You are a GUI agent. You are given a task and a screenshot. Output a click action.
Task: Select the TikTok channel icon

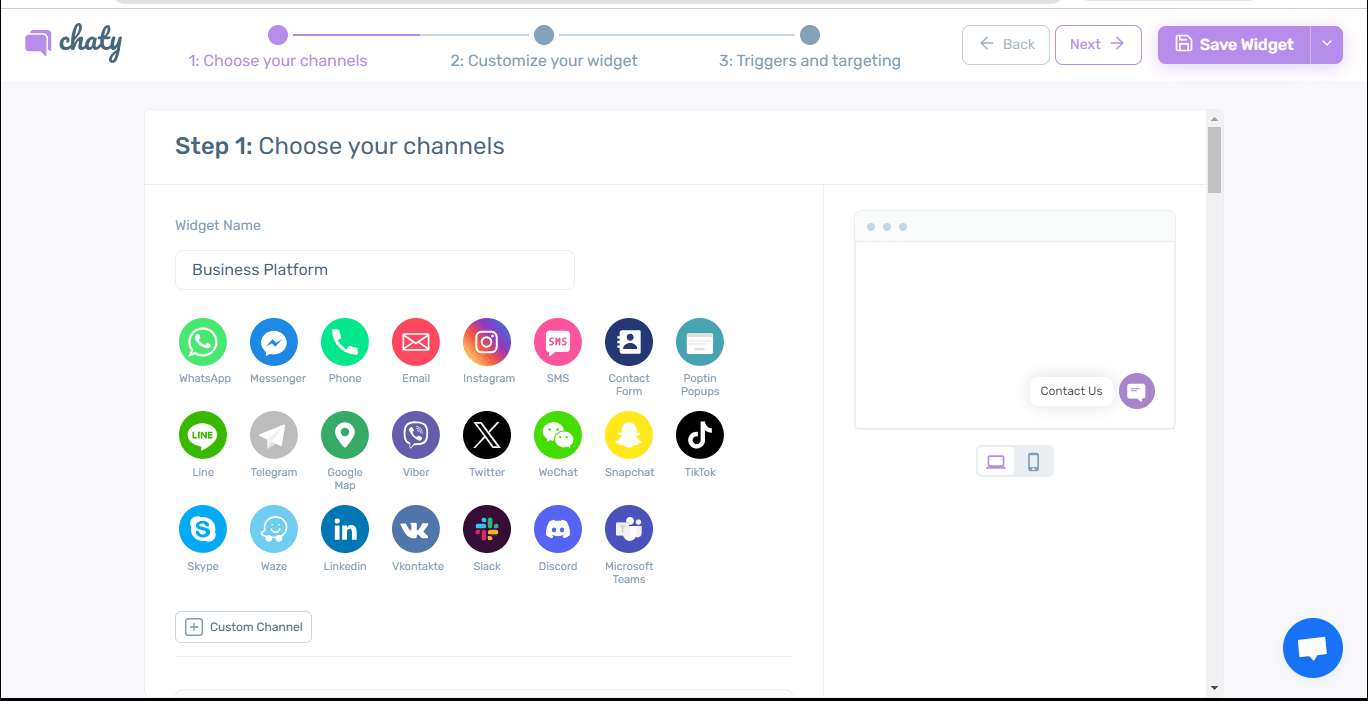tap(700, 436)
